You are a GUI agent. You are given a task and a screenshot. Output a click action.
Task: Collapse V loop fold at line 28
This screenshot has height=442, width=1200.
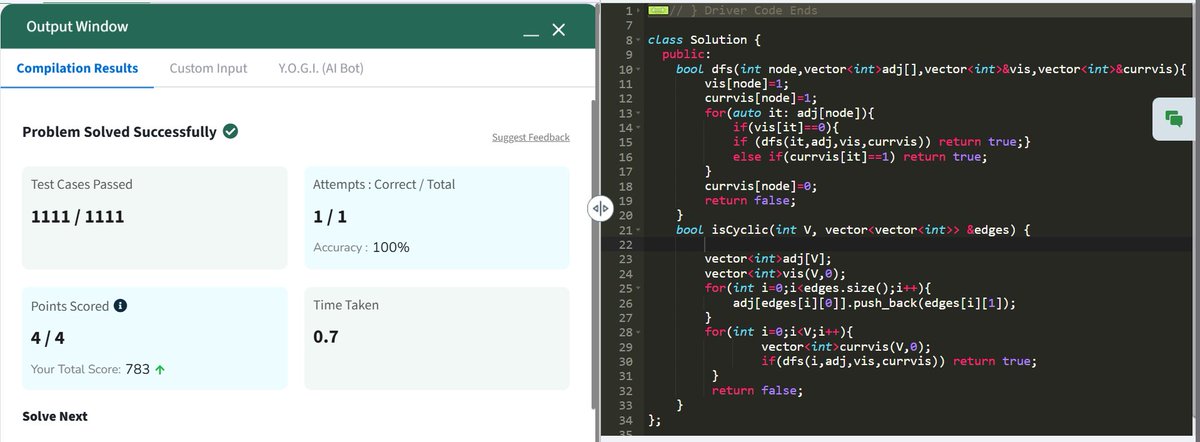(638, 331)
